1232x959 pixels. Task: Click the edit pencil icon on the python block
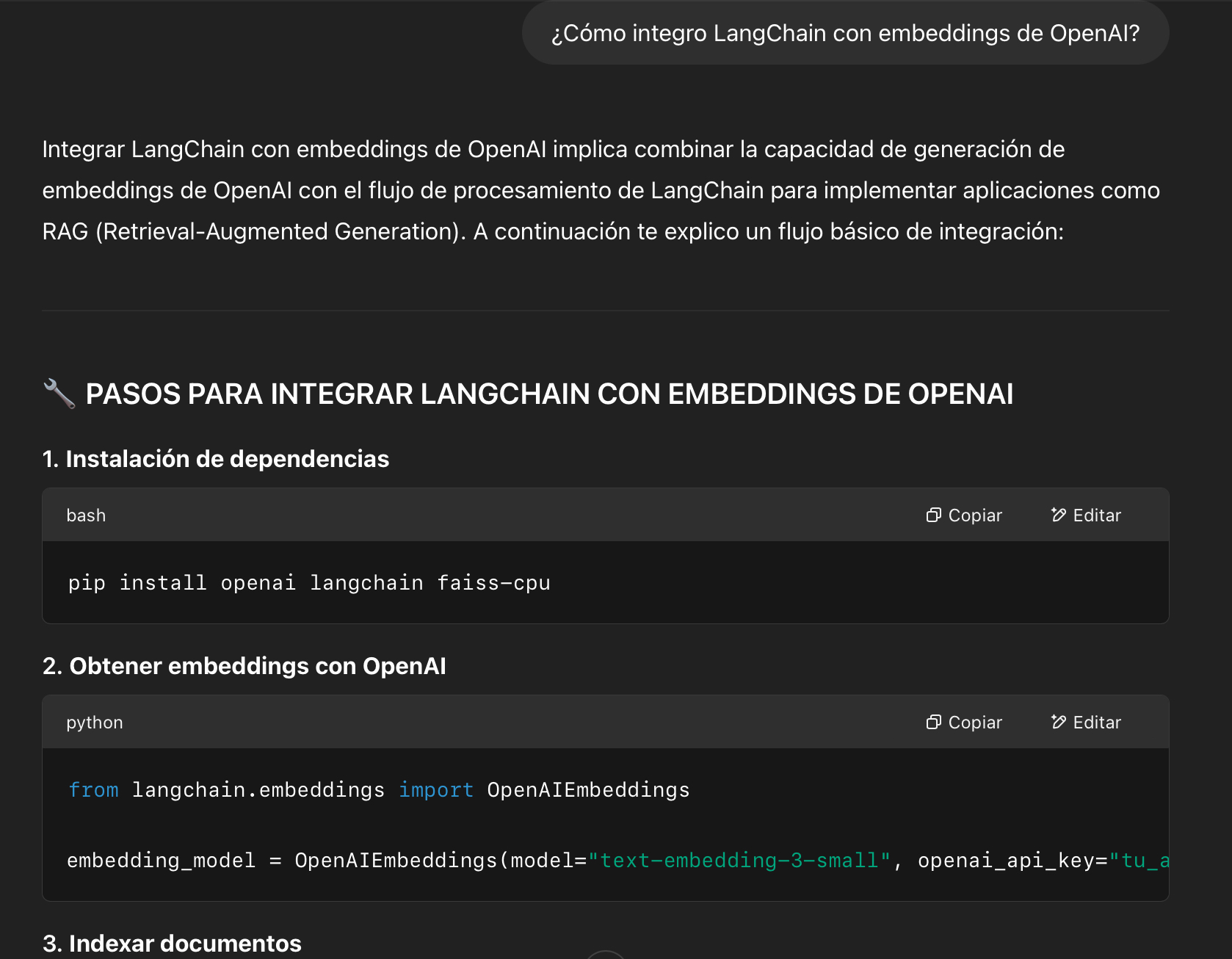coord(1057,722)
